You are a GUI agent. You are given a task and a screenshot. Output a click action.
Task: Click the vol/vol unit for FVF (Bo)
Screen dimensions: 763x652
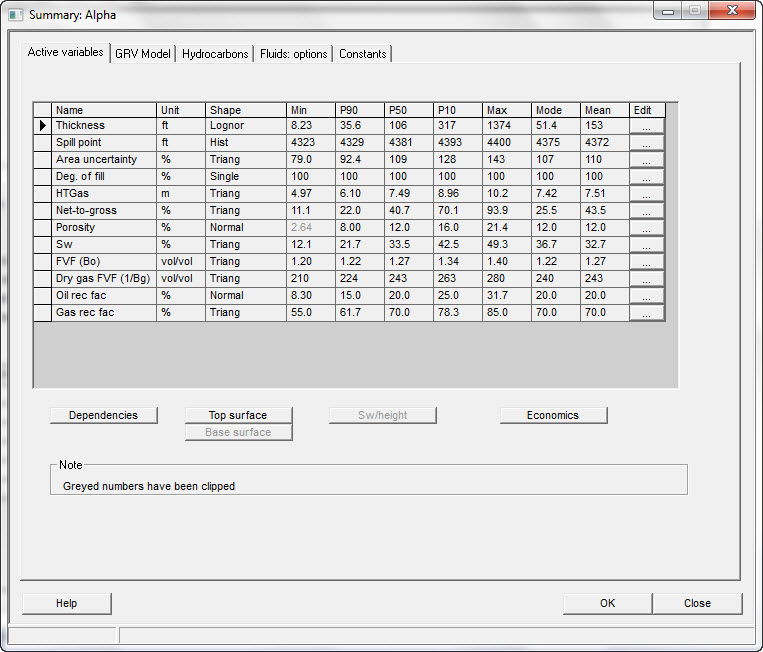181,262
